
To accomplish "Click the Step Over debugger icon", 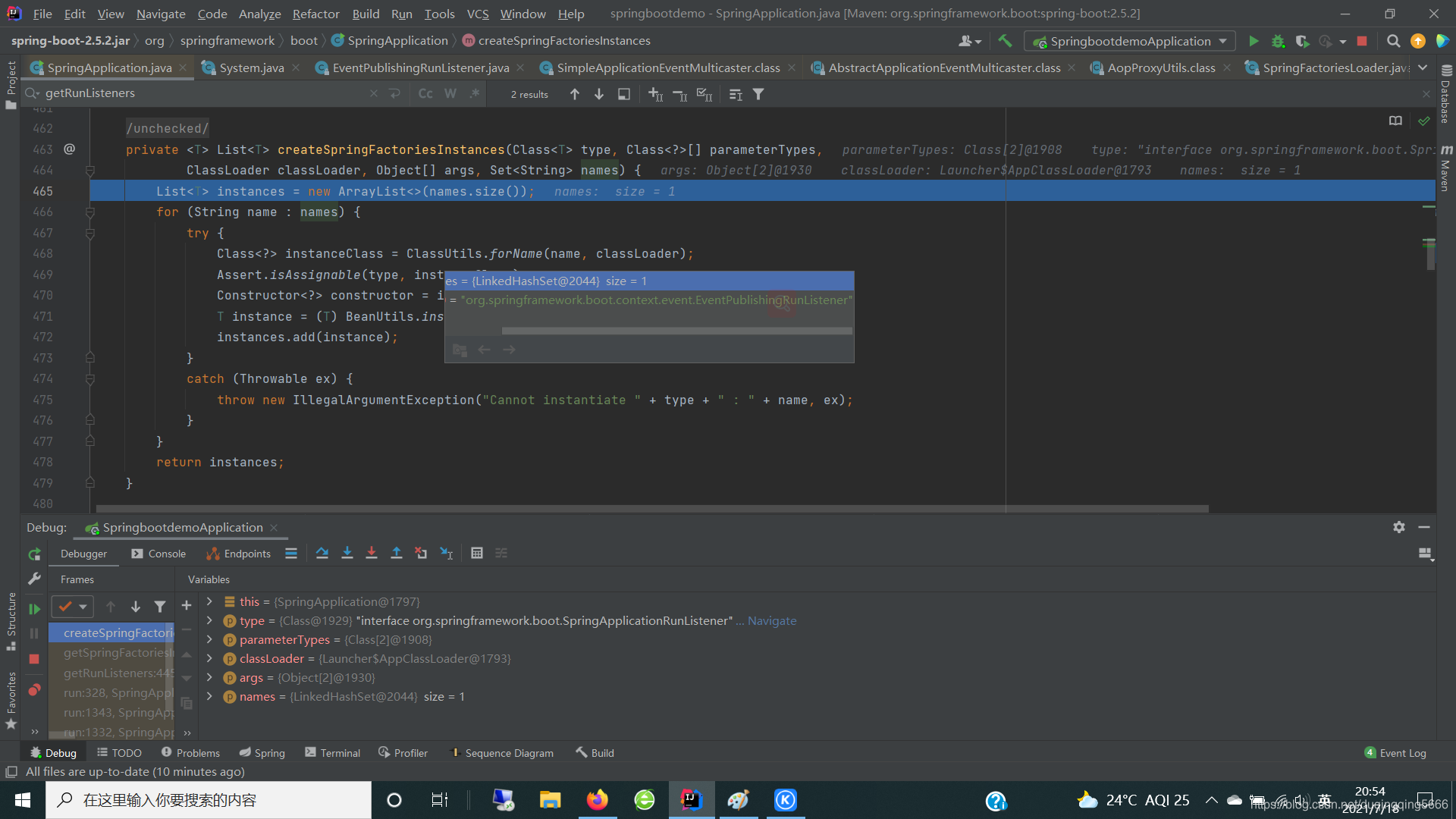I will [x=322, y=554].
